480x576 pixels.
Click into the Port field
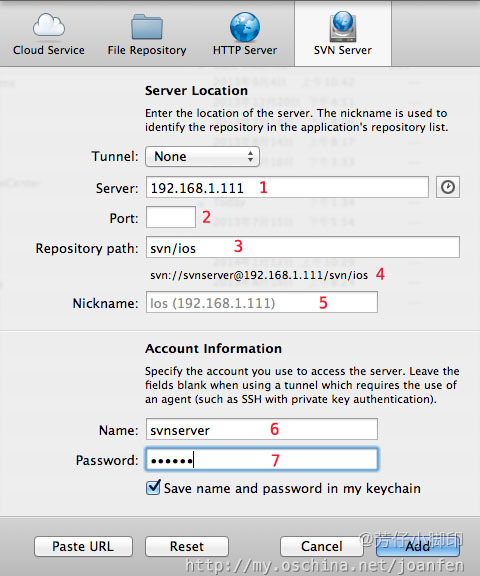click(171, 217)
